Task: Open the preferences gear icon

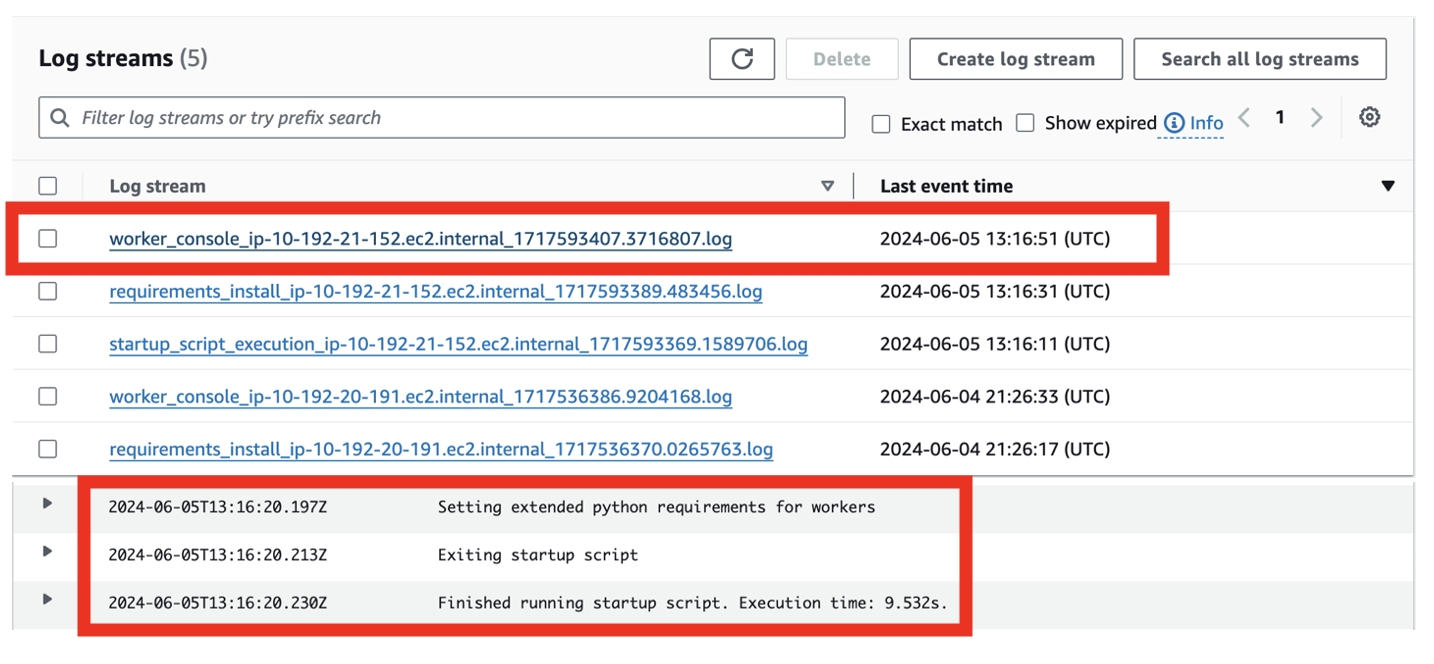Action: click(1369, 117)
